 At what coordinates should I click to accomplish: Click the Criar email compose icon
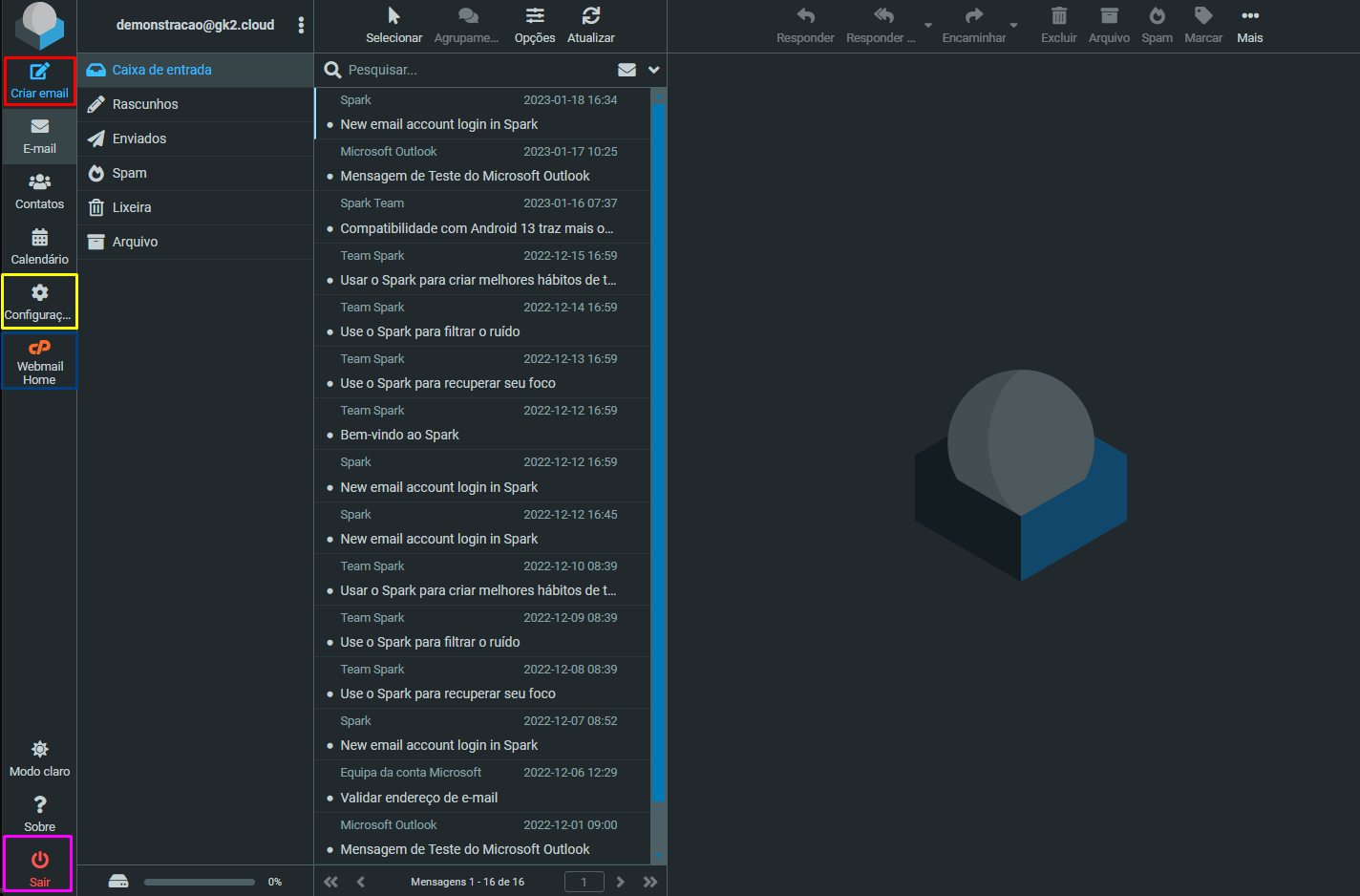39,72
